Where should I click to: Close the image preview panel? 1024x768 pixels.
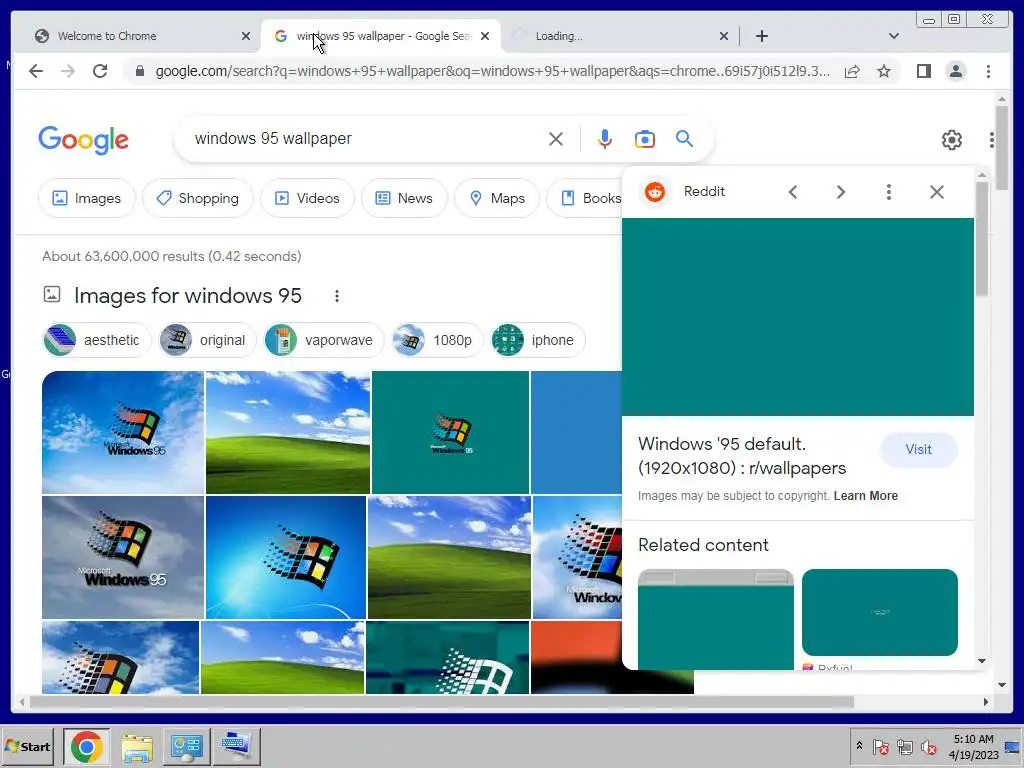click(936, 192)
